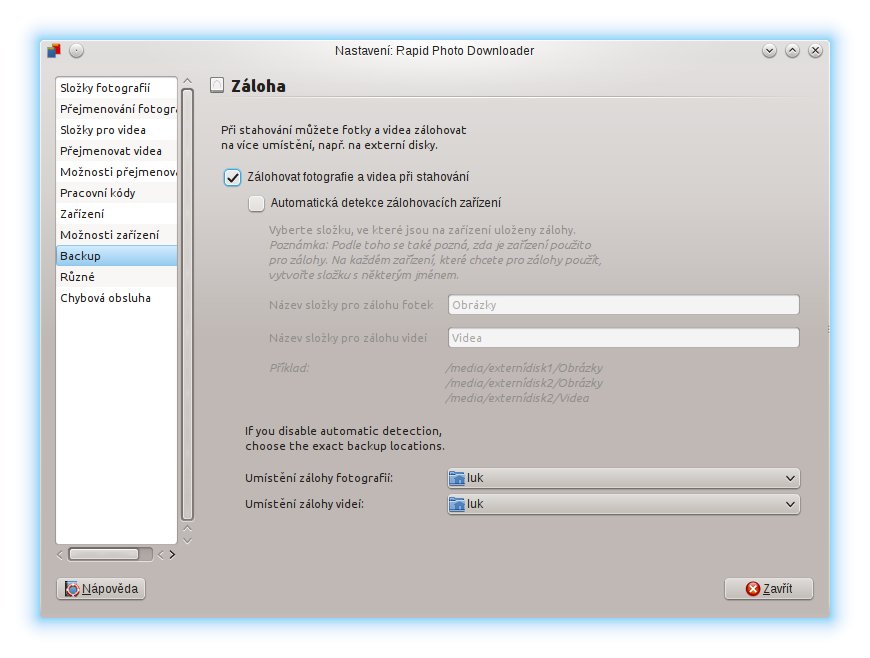
Task: Click the rightmost horizontal scroll arrow under sidebar
Action: click(x=173, y=554)
